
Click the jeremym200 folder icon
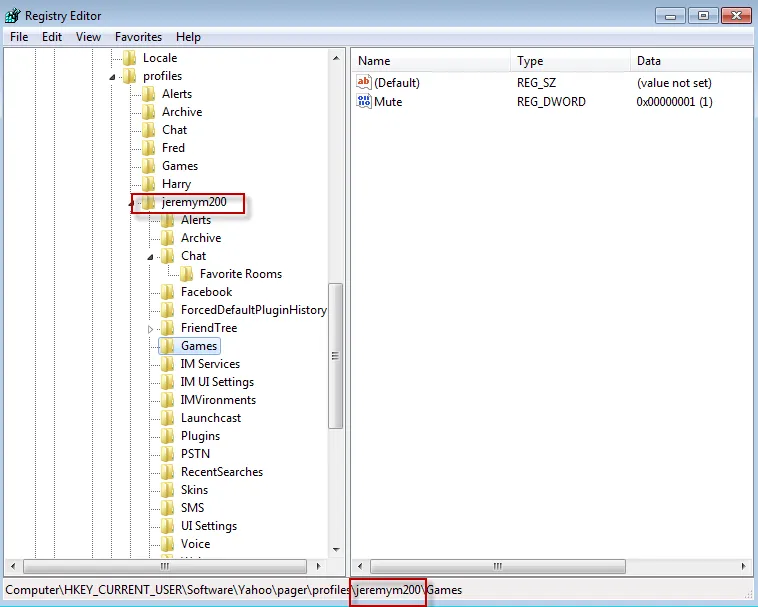(148, 202)
